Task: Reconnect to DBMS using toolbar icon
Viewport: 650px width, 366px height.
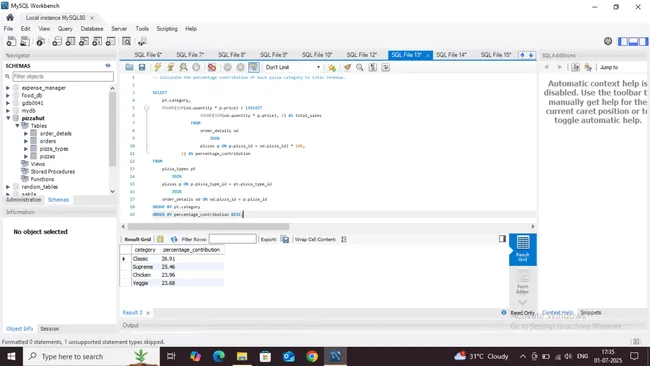Action: pyautogui.click(x=142, y=41)
